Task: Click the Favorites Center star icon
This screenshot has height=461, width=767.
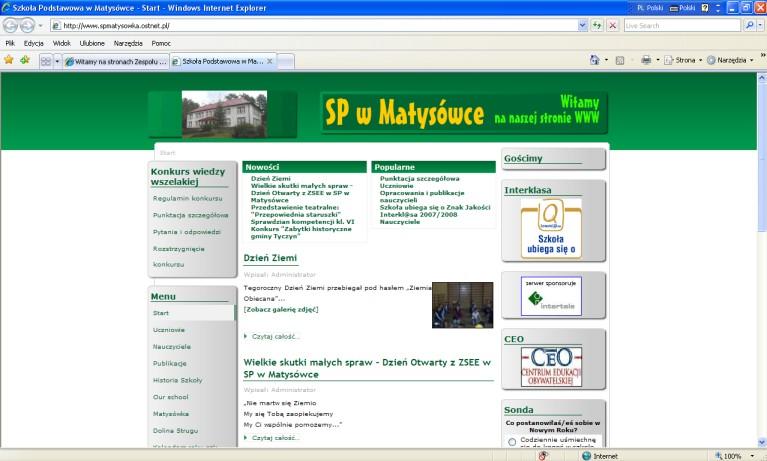Action: pyautogui.click(x=8, y=60)
